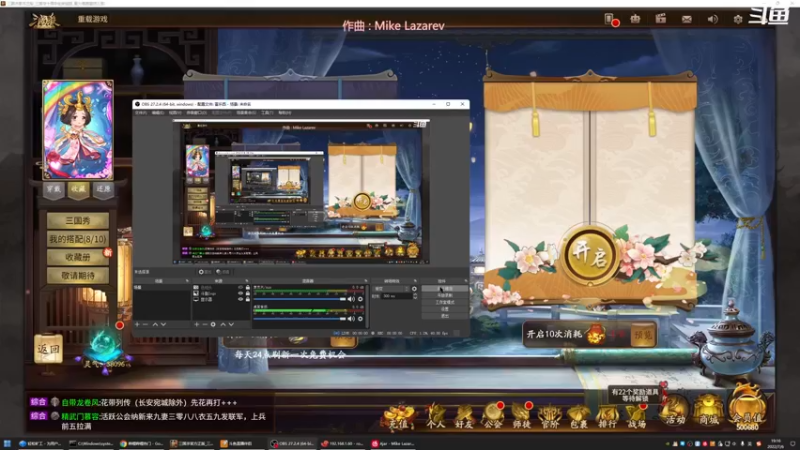This screenshot has width=800, height=450.
Task: Open the game mail envelope icon
Action: tap(687, 19)
